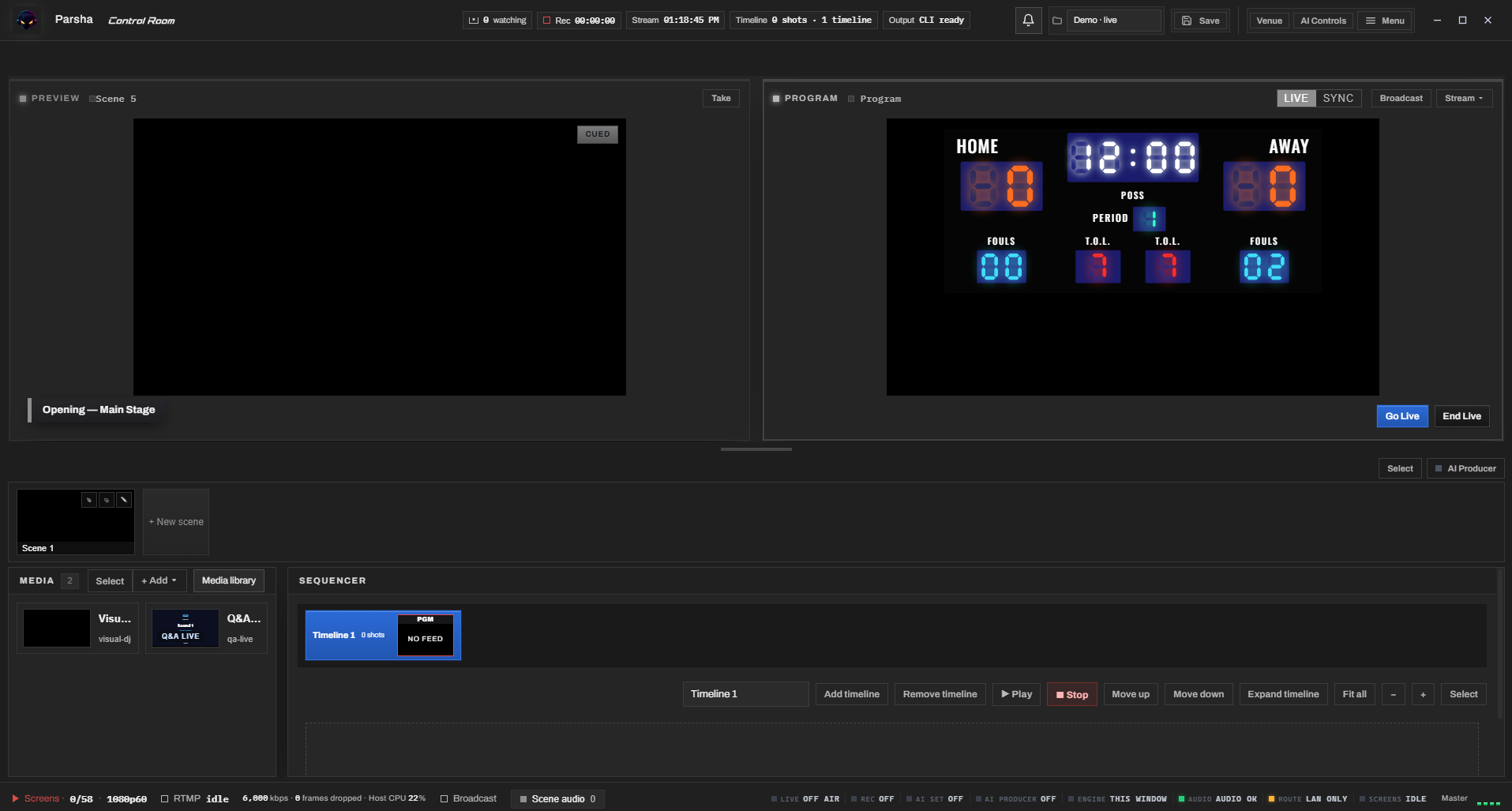Open the Media library

point(229,580)
